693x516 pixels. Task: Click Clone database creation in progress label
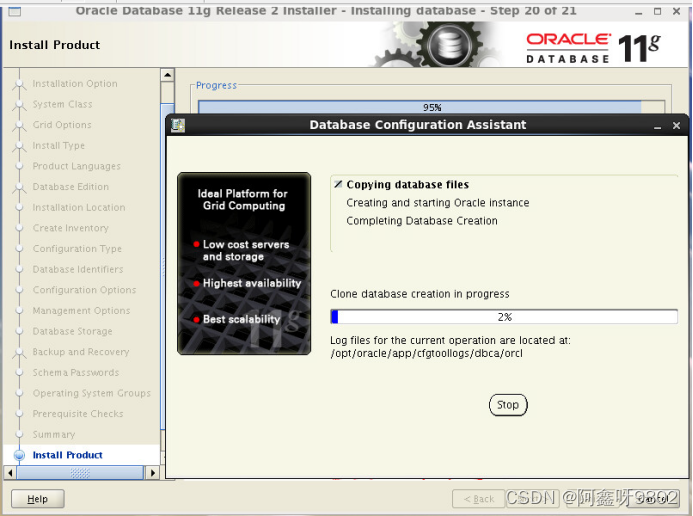(419, 294)
